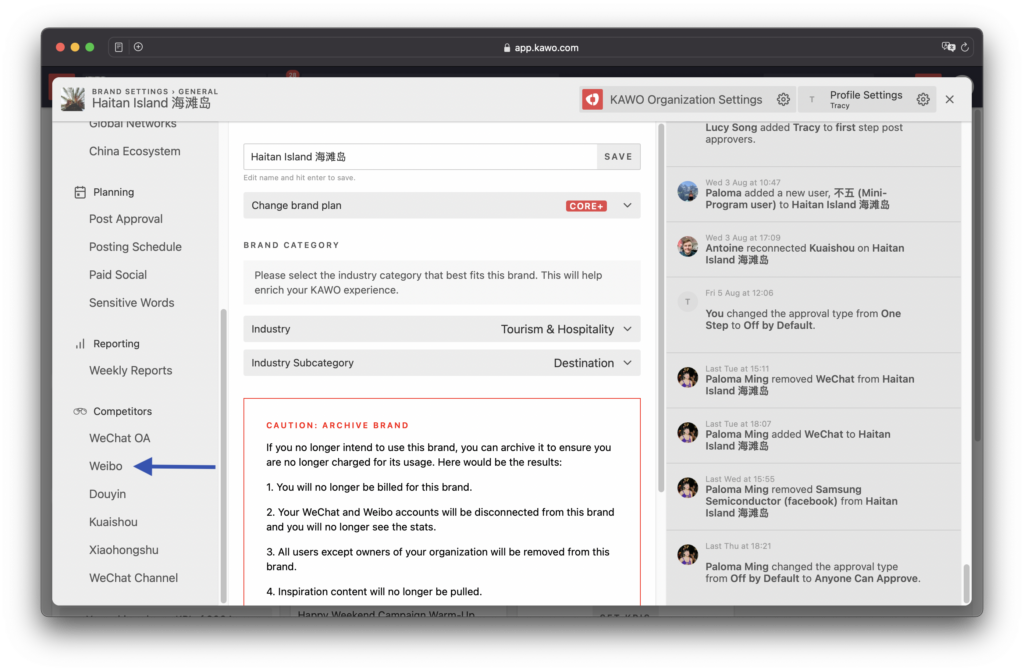Open Sensitive Words page

click(131, 303)
